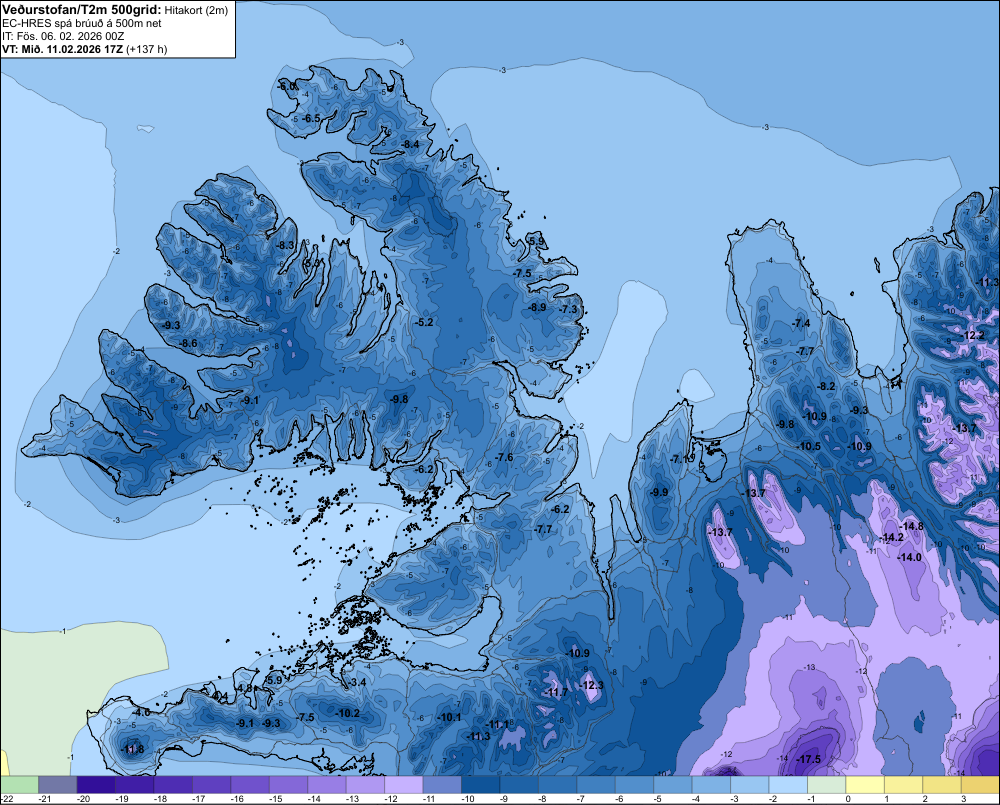Click the -10.2 temperature value

[x=348, y=713]
